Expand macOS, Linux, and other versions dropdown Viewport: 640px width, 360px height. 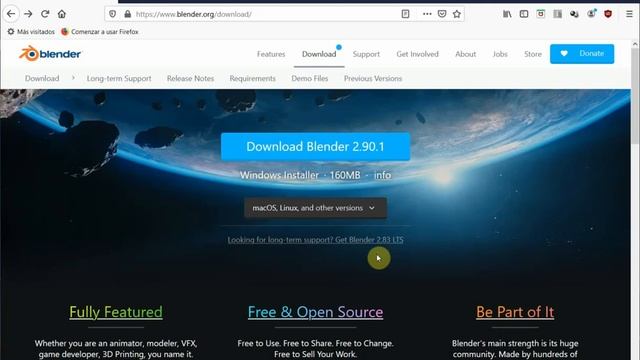tap(316, 208)
